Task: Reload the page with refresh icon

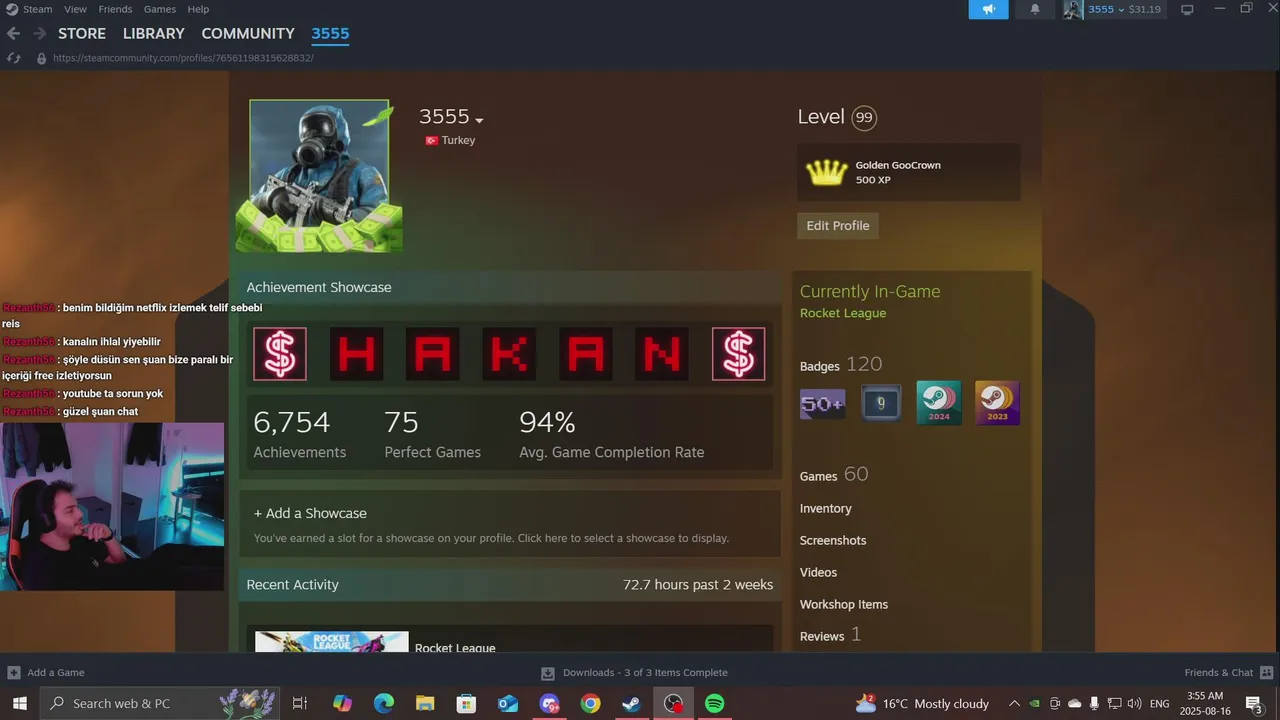Action: click(13, 58)
